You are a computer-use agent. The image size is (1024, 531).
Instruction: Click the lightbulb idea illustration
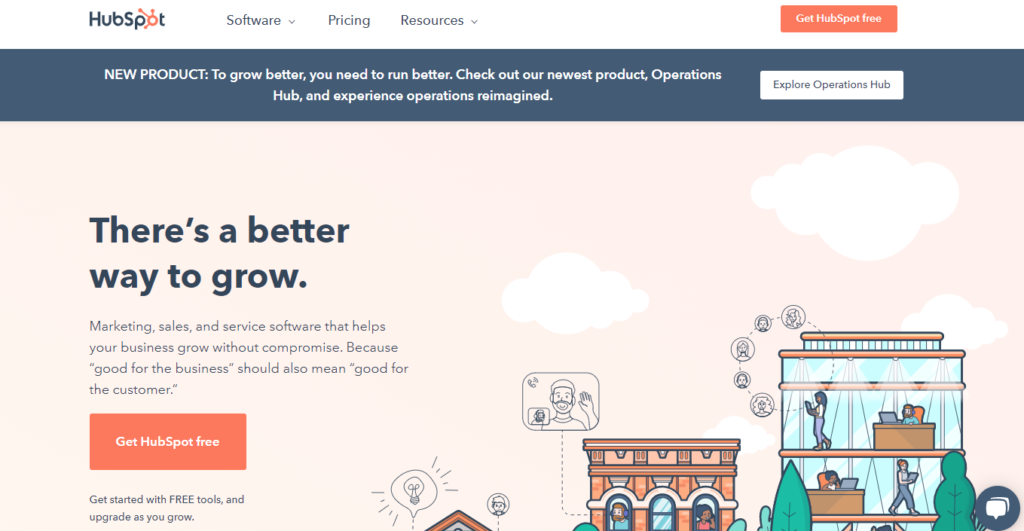tap(413, 490)
